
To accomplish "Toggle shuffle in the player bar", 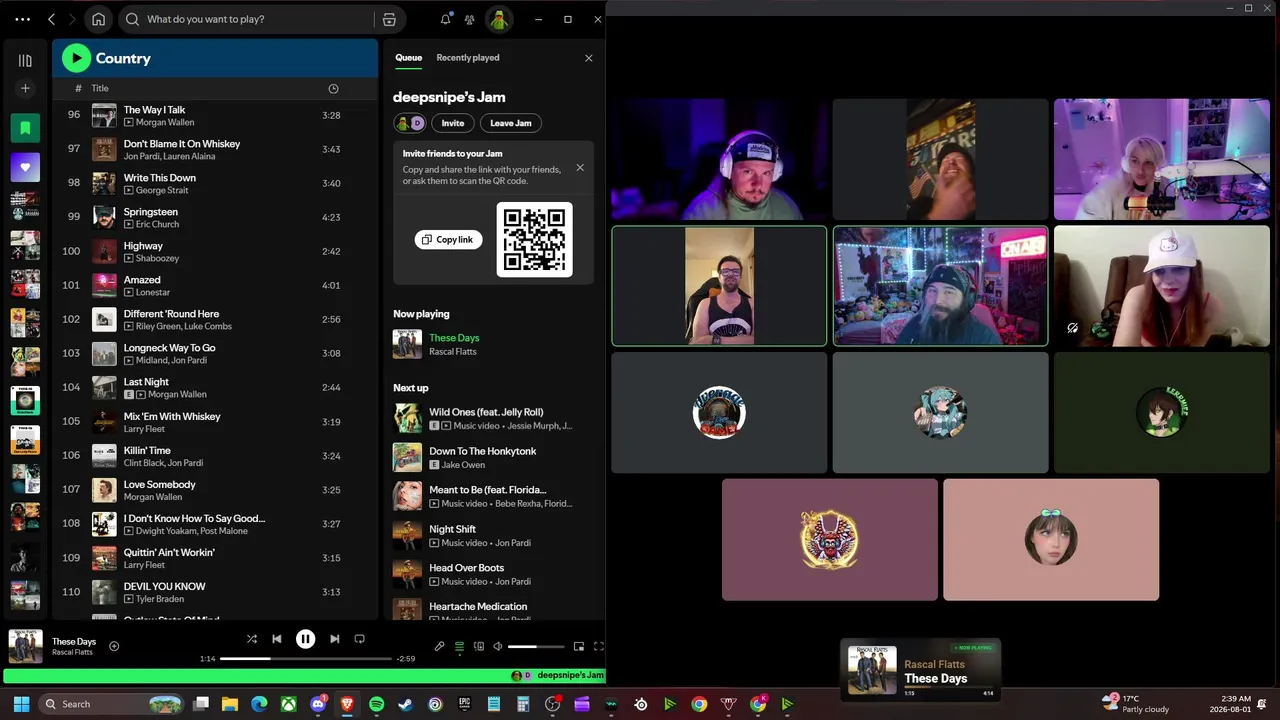I will pos(251,639).
